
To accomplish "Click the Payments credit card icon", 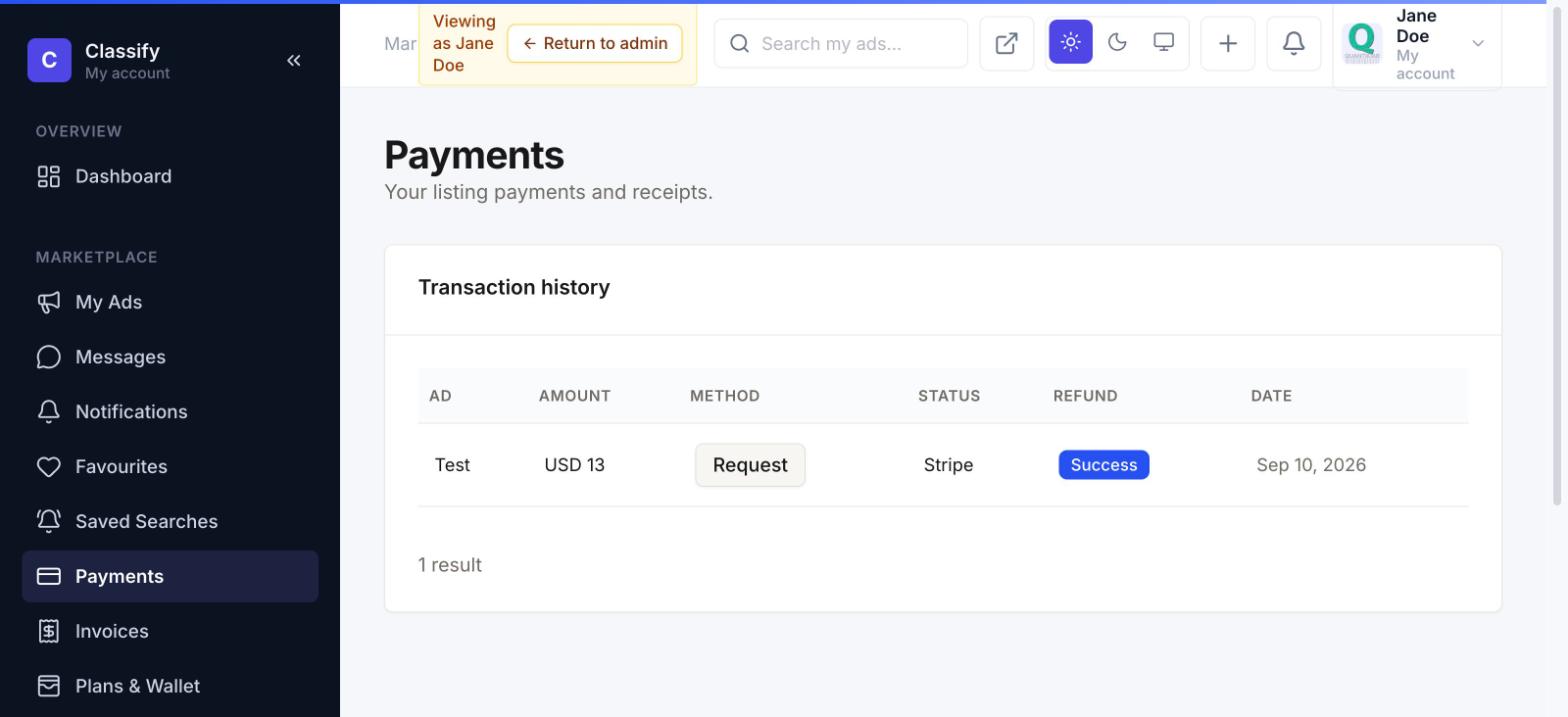I will (x=48, y=576).
